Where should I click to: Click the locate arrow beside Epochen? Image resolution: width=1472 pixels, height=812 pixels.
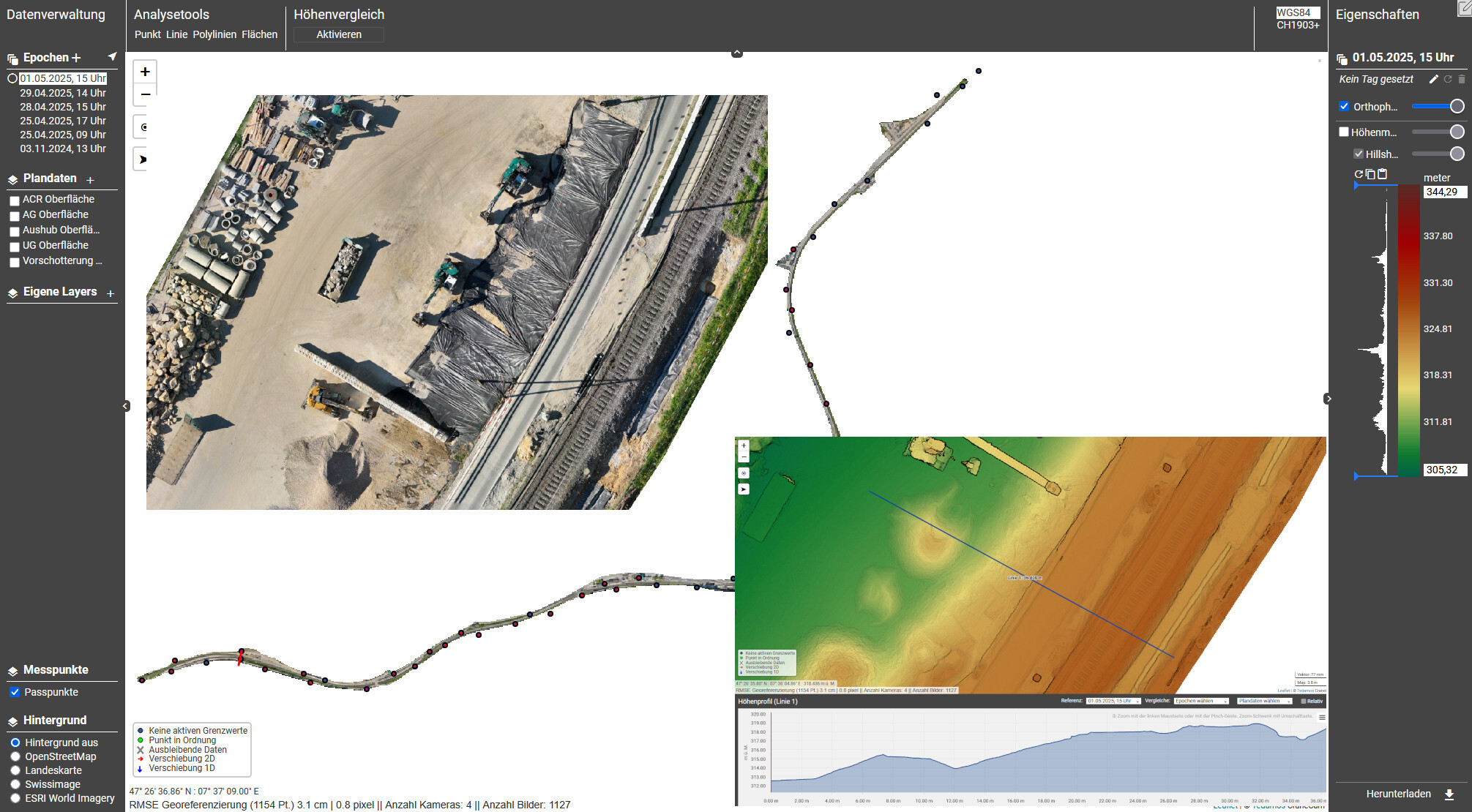coord(112,56)
